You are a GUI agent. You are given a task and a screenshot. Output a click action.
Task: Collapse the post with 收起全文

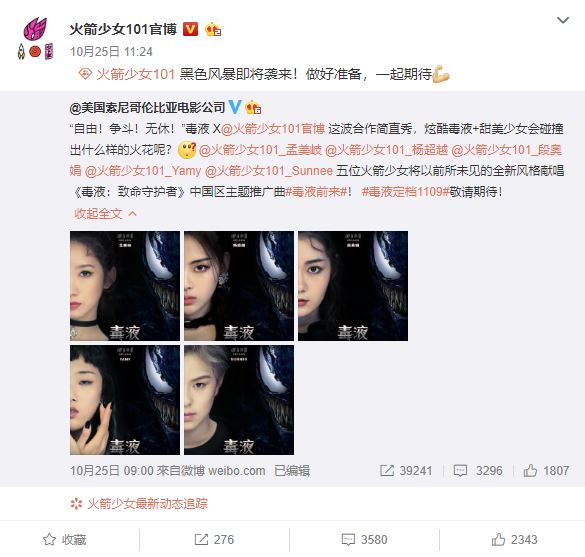coord(106,214)
